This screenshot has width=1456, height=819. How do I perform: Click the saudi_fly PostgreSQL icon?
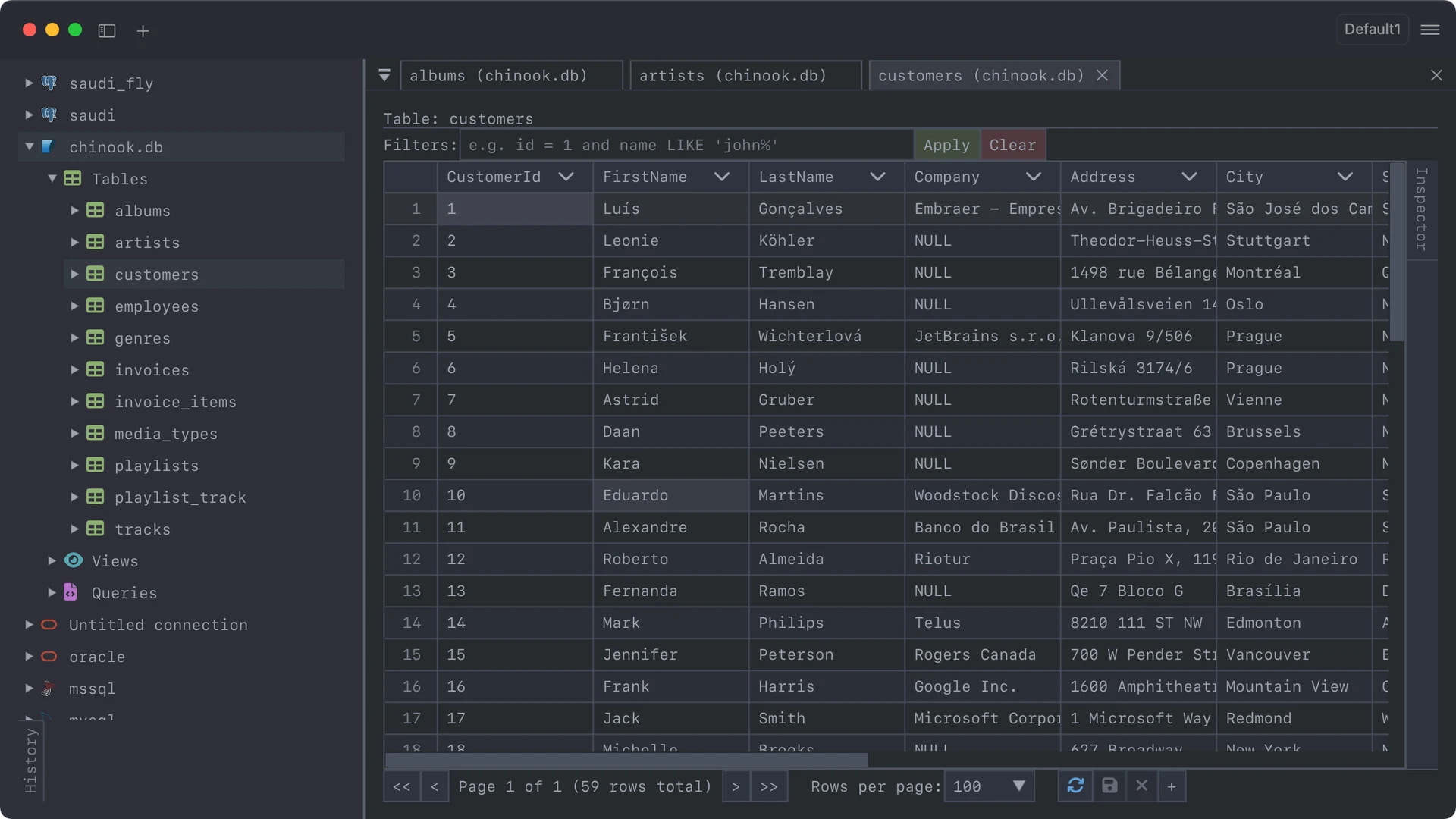click(x=49, y=83)
